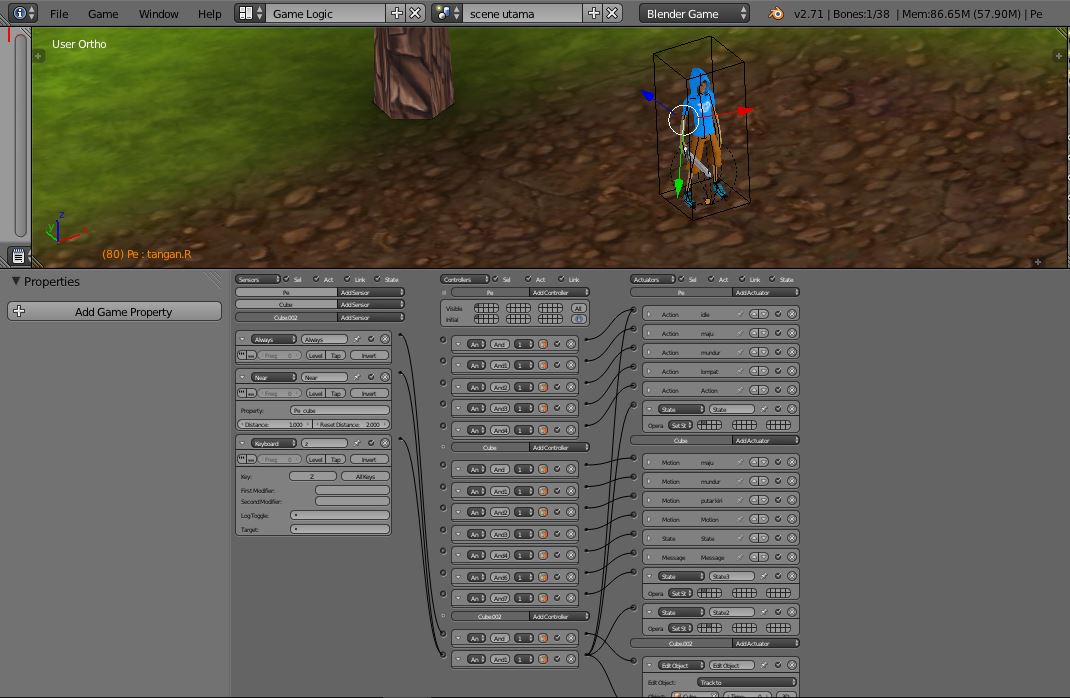Add a new screen layout with plus
Screen dimensions: 1070x698
point(396,13)
